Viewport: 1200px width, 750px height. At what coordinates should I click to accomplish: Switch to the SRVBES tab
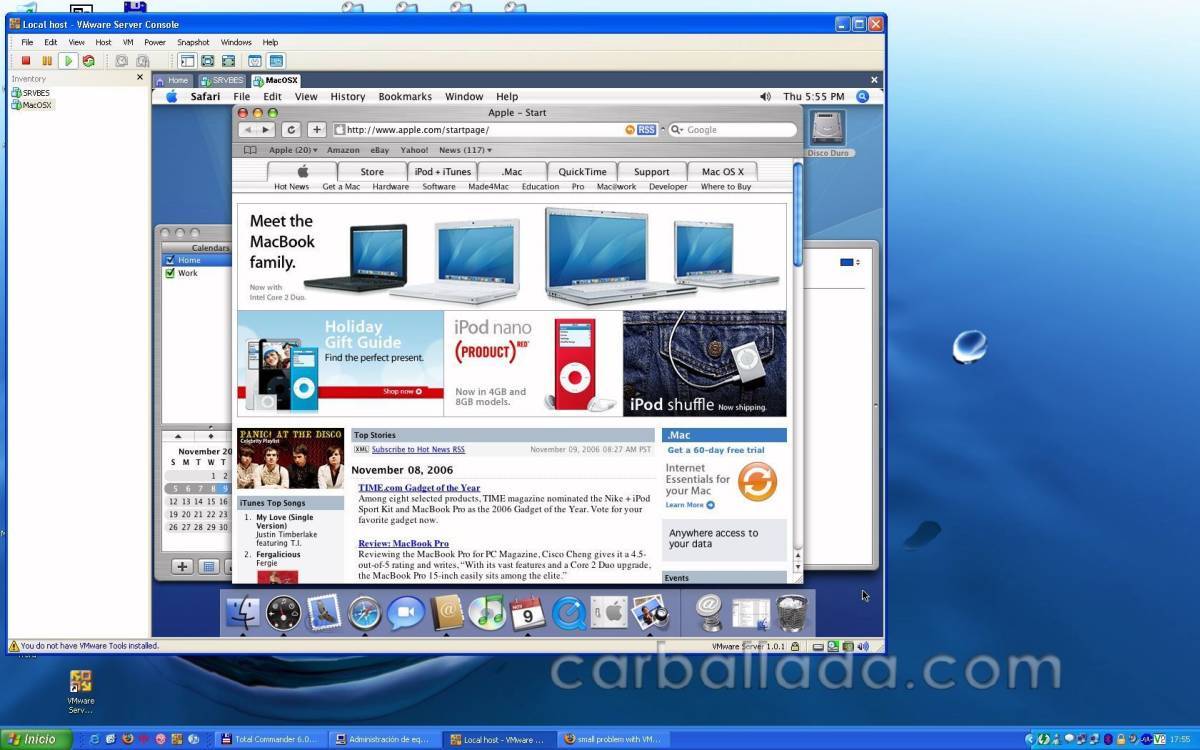[222, 80]
